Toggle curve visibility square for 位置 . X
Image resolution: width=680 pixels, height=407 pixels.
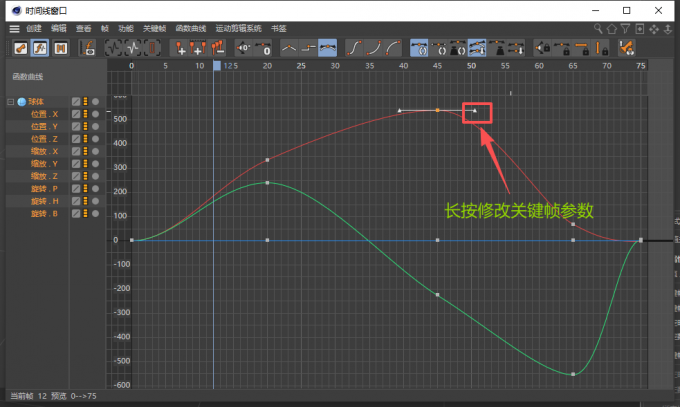click(76, 114)
